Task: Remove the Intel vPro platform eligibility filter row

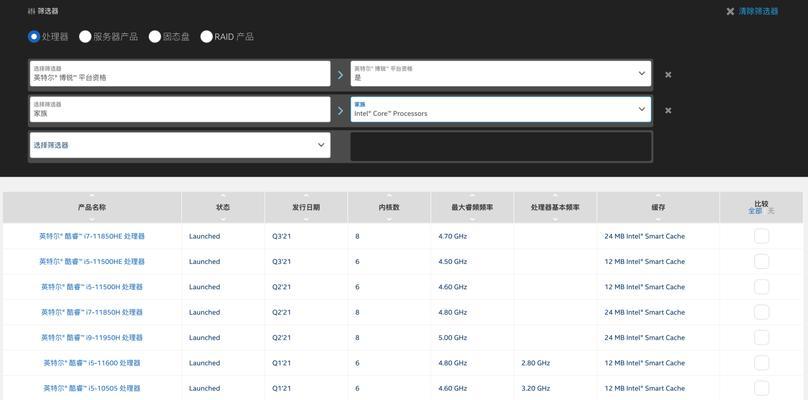Action: point(668,75)
